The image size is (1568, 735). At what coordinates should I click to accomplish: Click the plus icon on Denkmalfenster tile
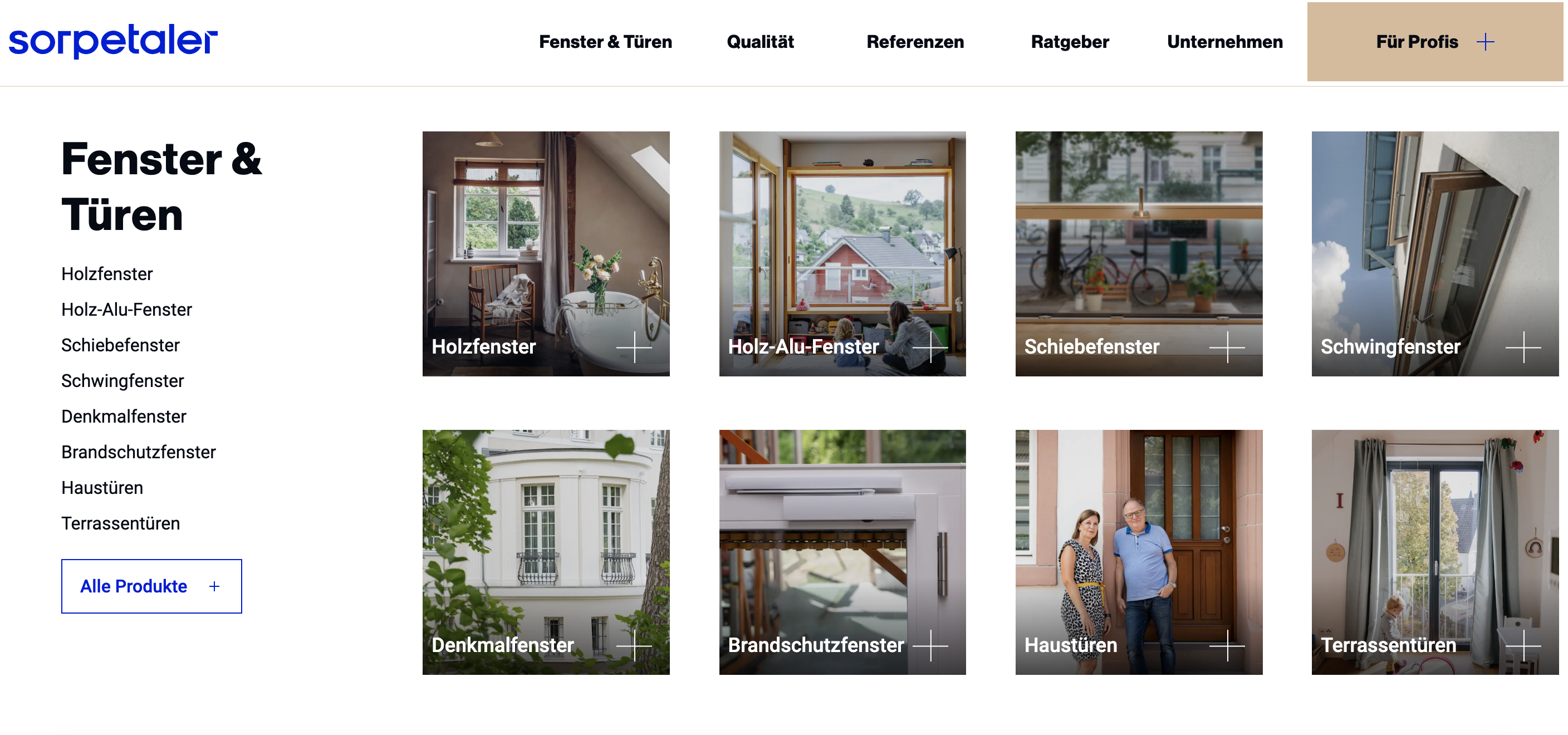634,645
